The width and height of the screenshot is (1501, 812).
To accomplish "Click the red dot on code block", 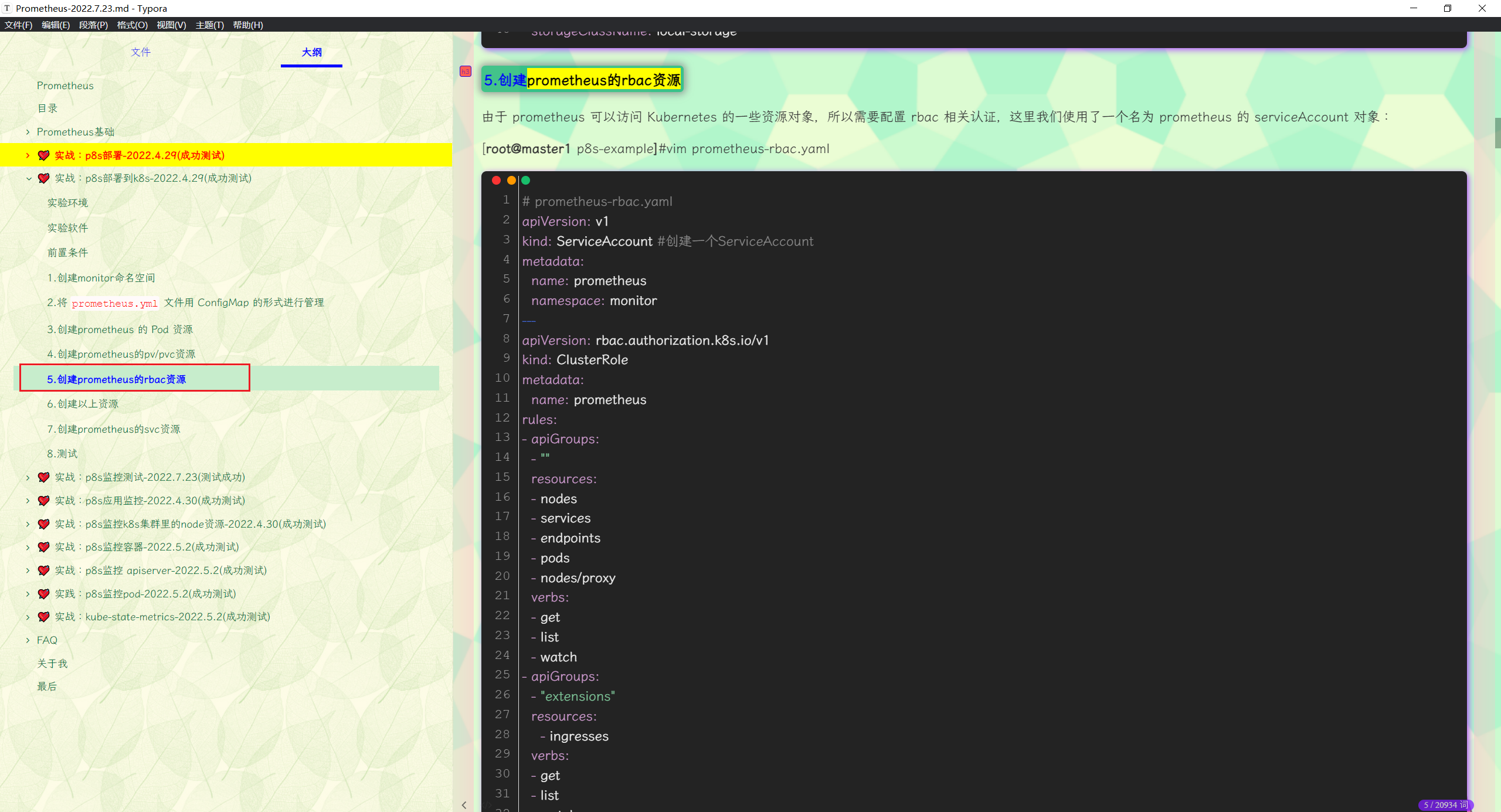I will (496, 181).
